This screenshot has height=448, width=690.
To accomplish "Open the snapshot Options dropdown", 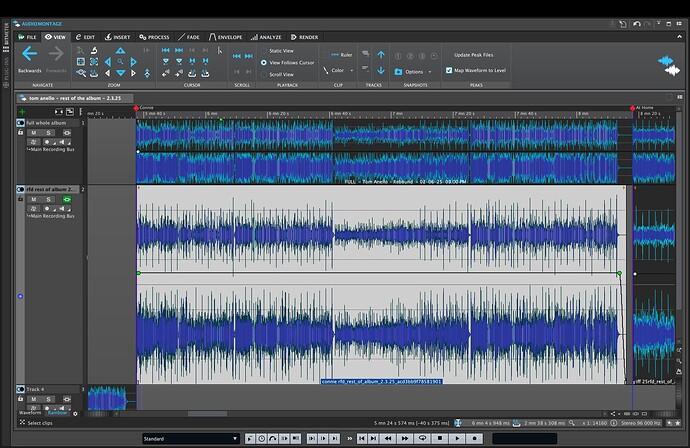I will (x=414, y=72).
